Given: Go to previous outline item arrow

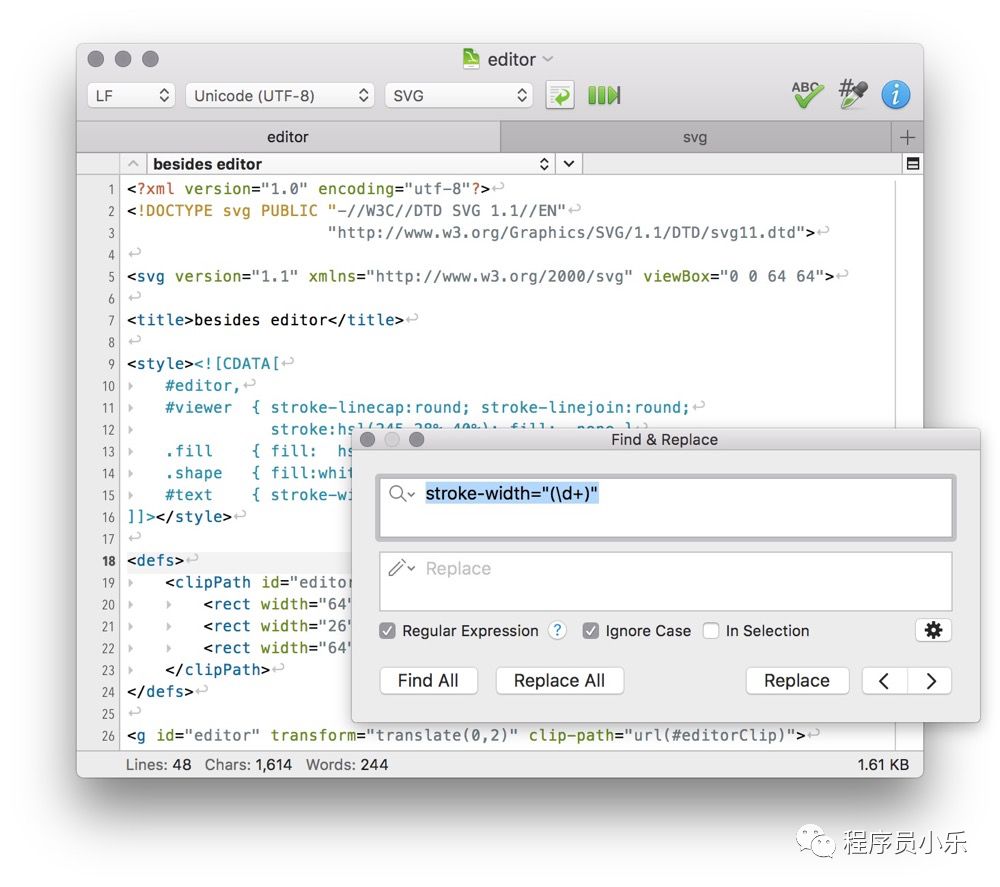Looking at the screenshot, I should 133,164.
